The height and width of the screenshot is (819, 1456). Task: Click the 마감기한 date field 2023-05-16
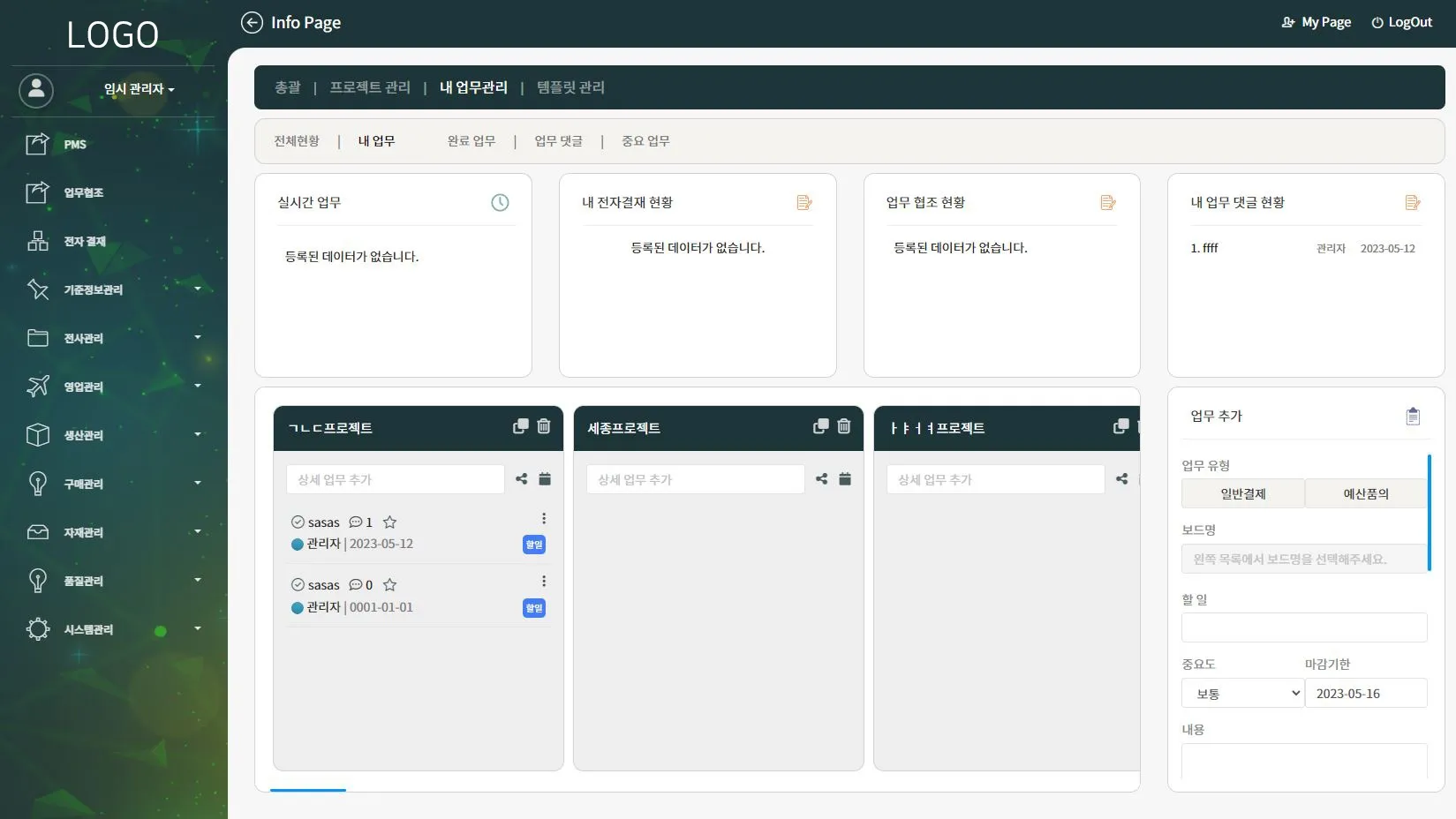[1366, 694]
